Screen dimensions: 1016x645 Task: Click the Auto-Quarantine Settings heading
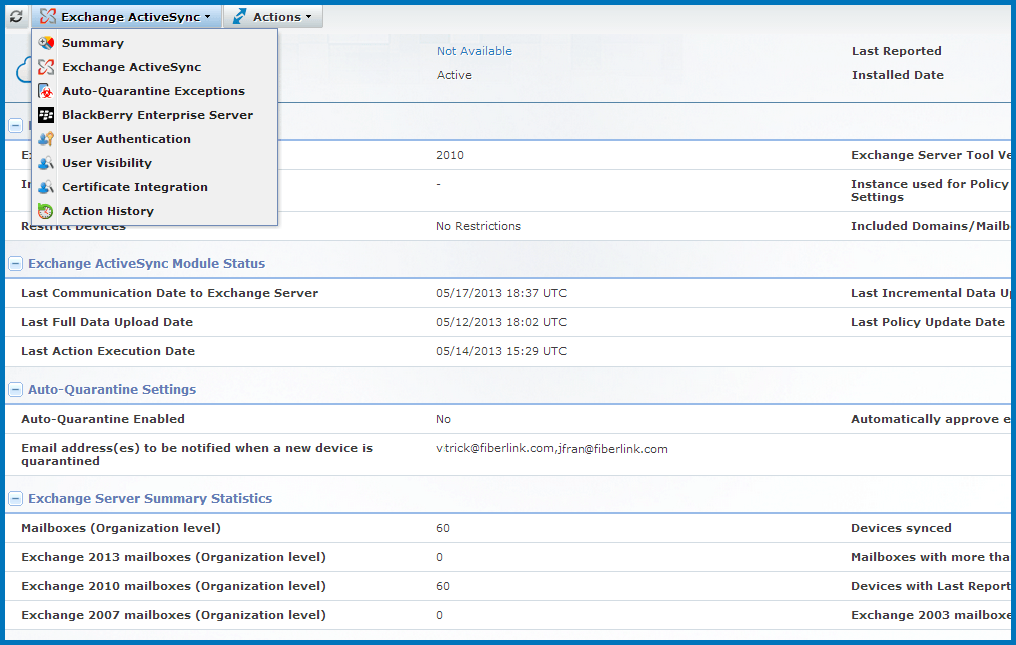tap(112, 389)
